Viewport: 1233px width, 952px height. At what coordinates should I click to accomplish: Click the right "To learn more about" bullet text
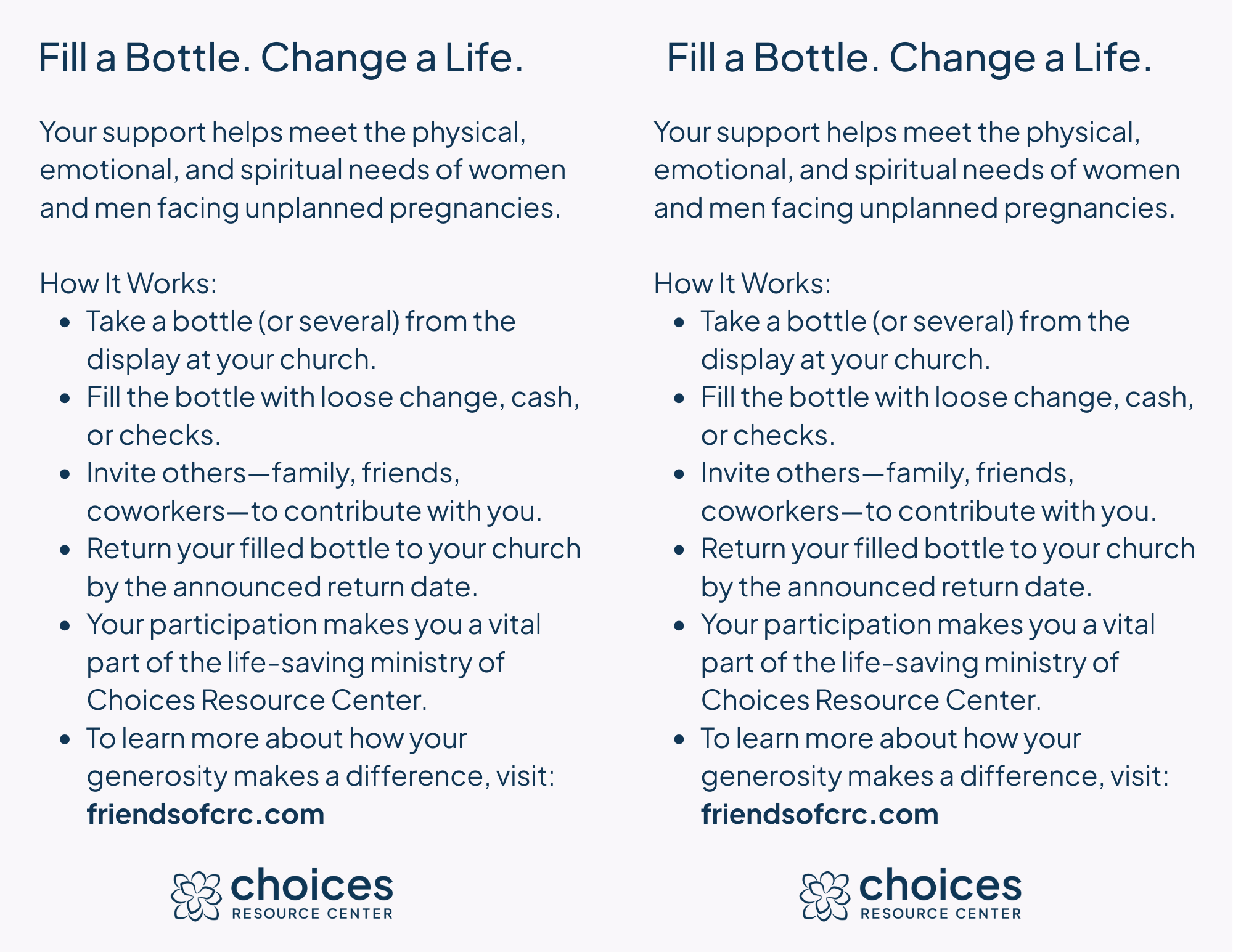934,757
